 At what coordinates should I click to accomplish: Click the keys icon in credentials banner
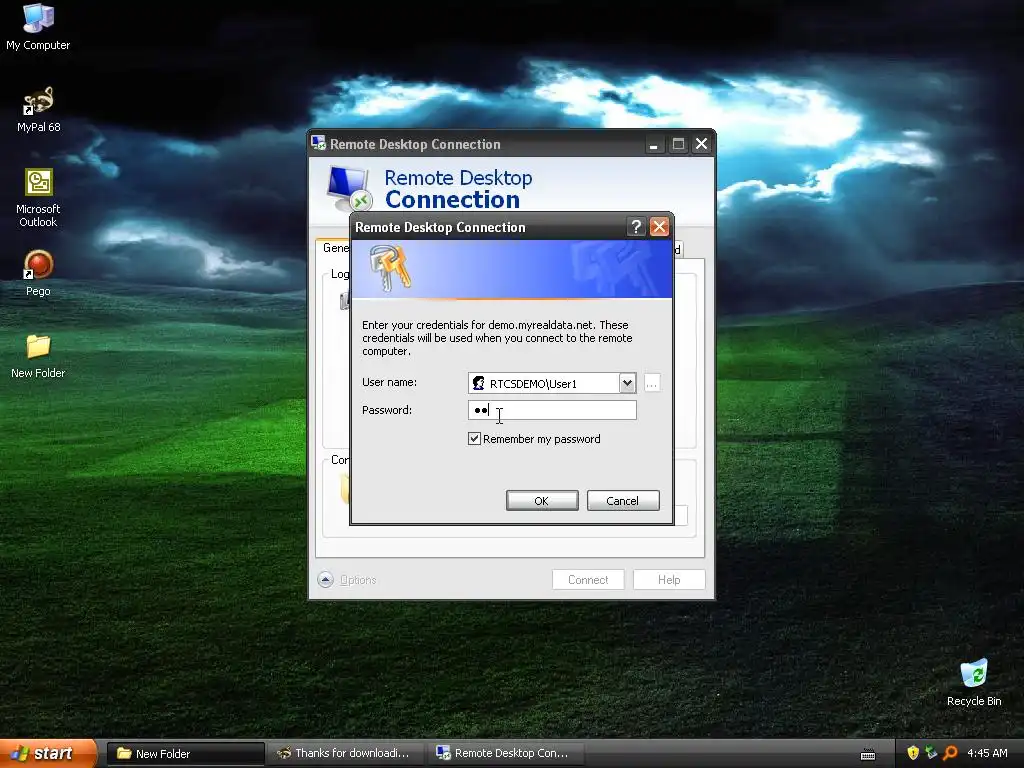[x=390, y=268]
